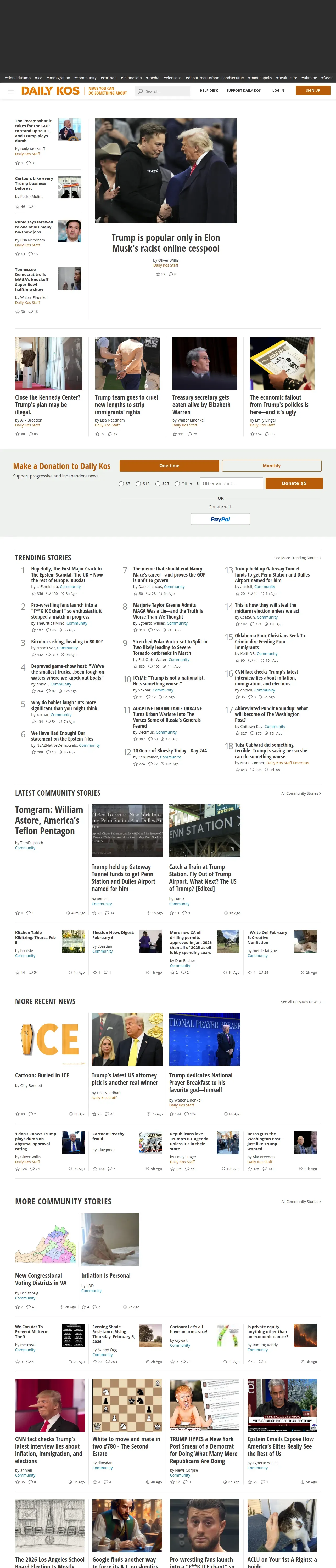Switch donation frequency to One-time
The width and height of the screenshot is (336, 1568).
pyautogui.click(x=170, y=466)
